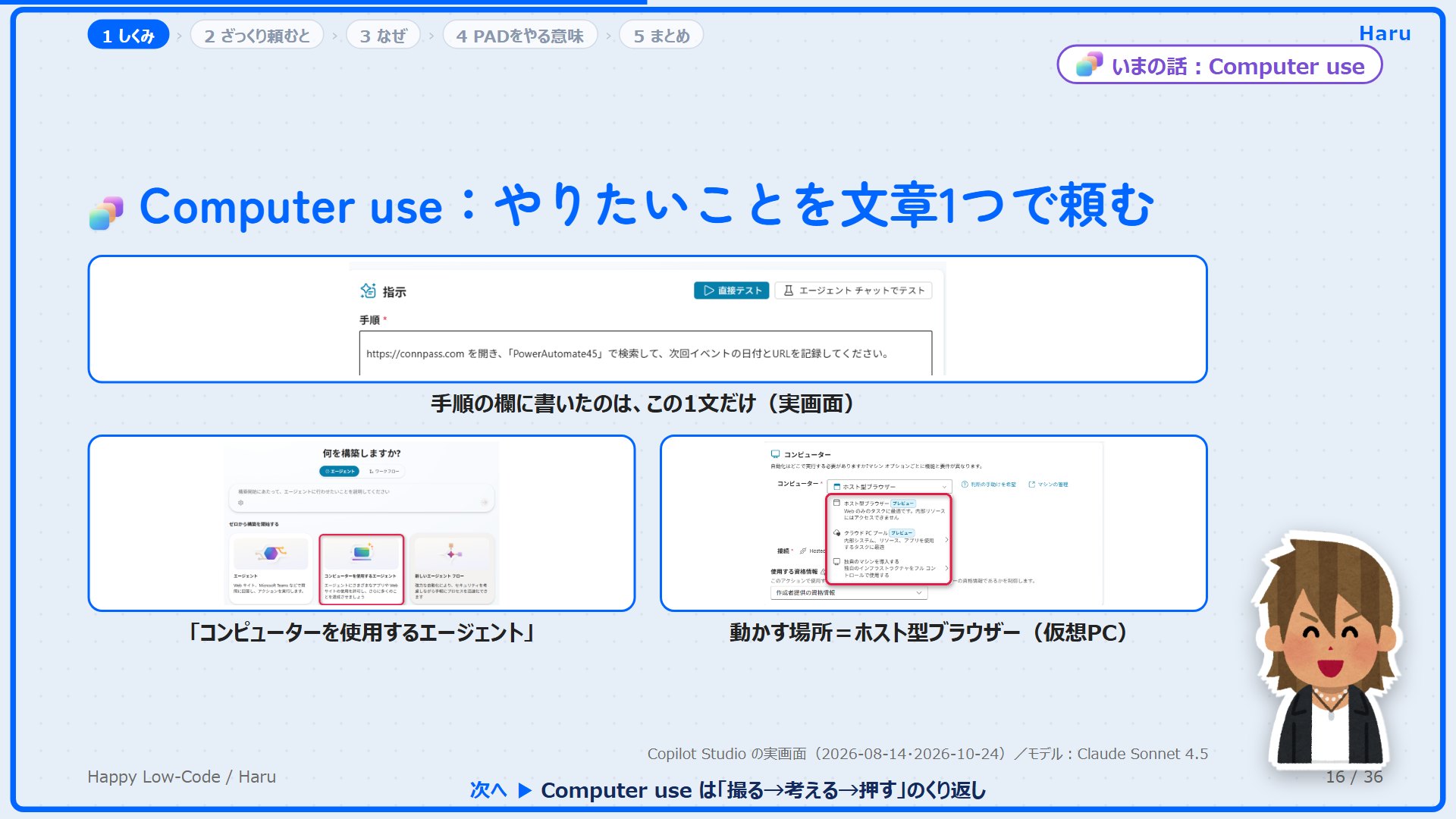This screenshot has height=819, width=1456.
Task: Select the '1 しくみ' section pill
Action: [128, 35]
